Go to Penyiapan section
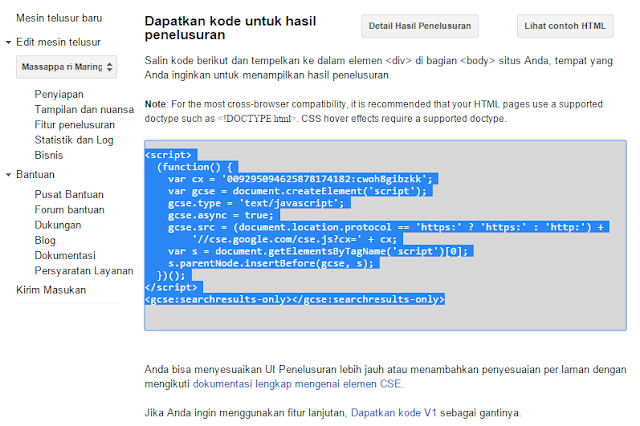The width and height of the screenshot is (640, 426). click(x=59, y=94)
